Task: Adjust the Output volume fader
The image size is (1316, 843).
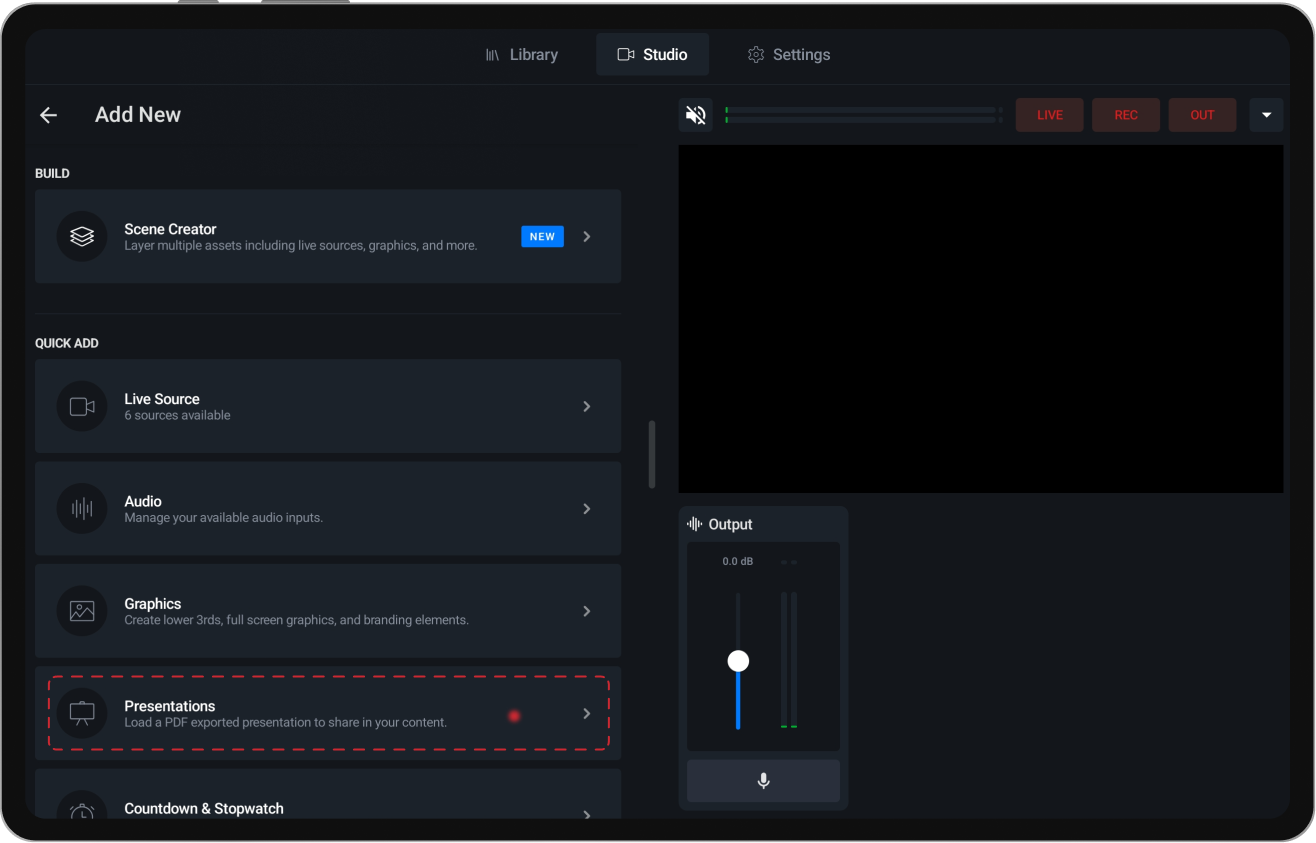Action: (x=738, y=660)
